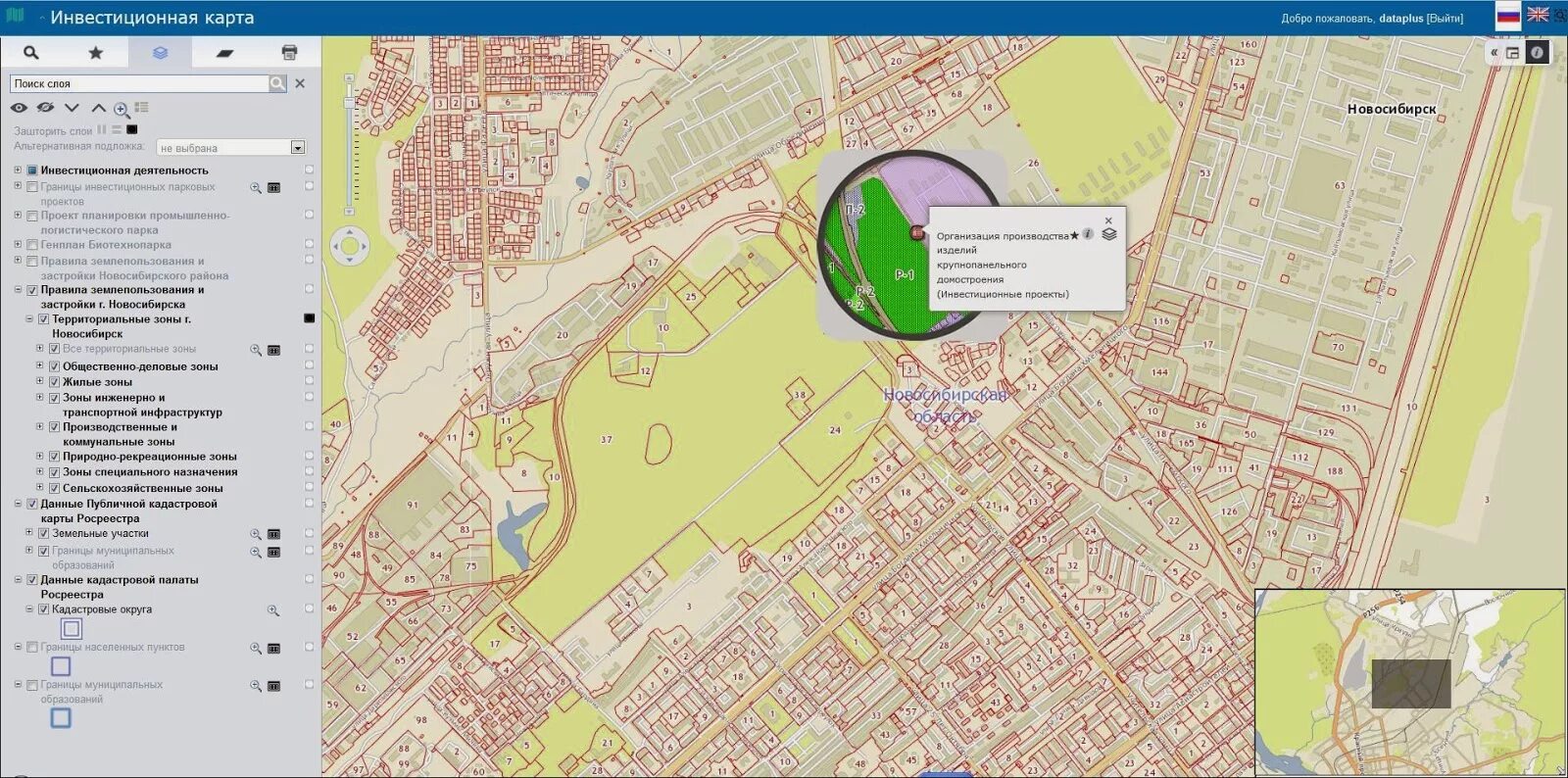Open the print tab

pyautogui.click(x=289, y=52)
